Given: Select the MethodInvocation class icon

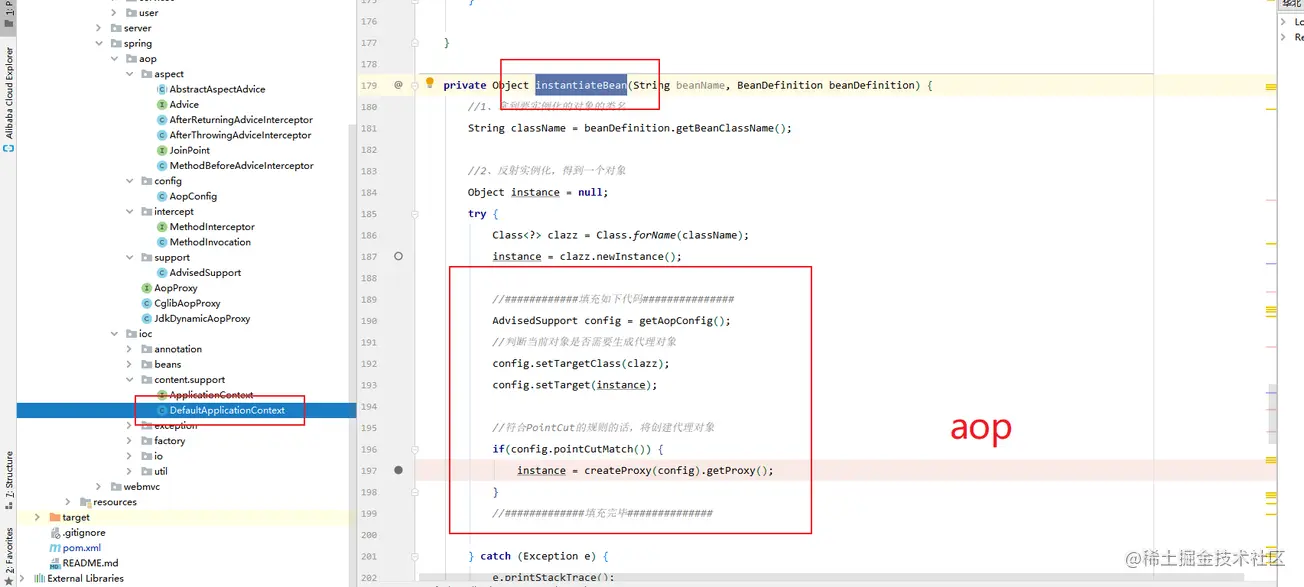Looking at the screenshot, I should (x=162, y=242).
